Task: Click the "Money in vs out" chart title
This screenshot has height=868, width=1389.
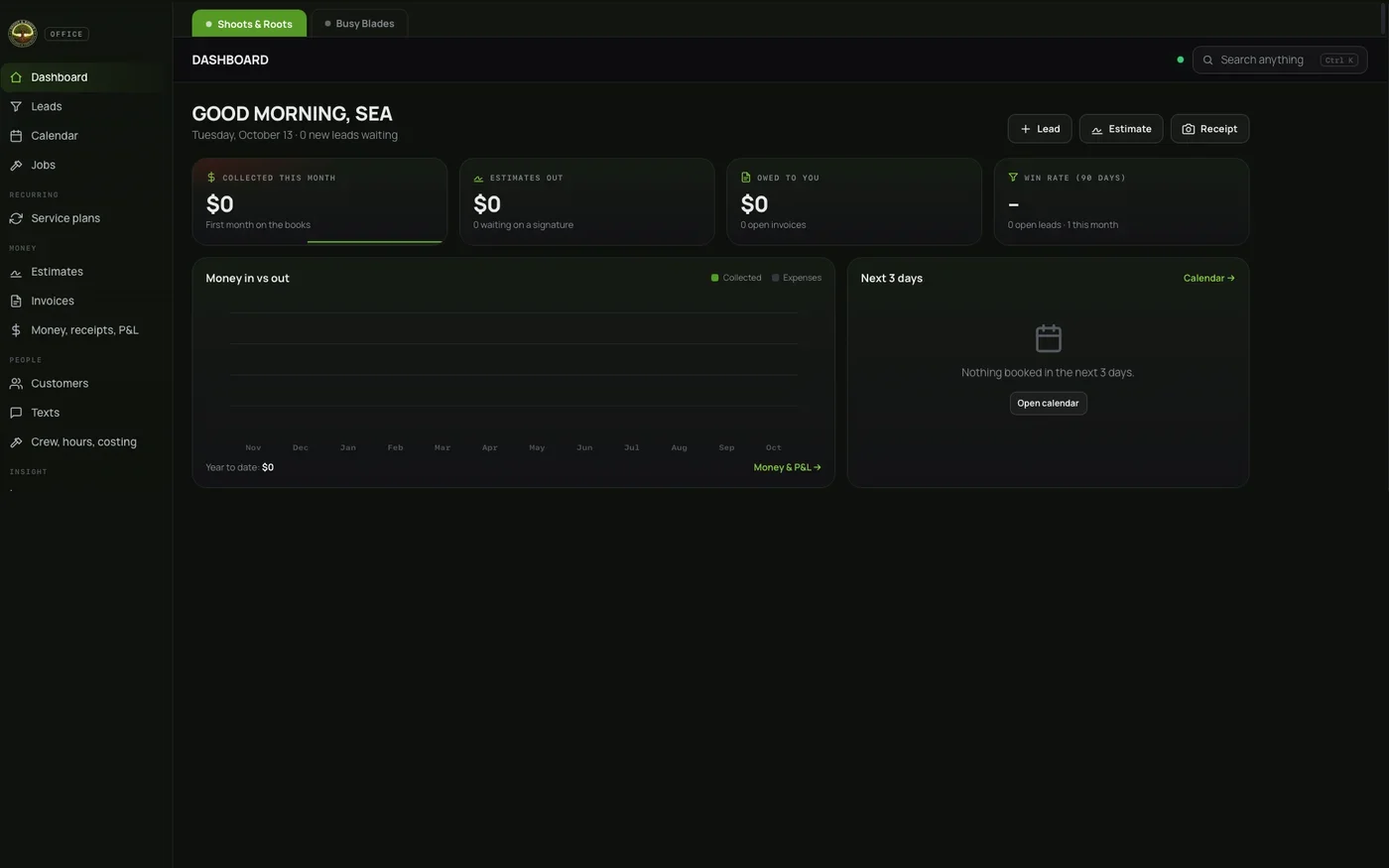Action: (248, 279)
